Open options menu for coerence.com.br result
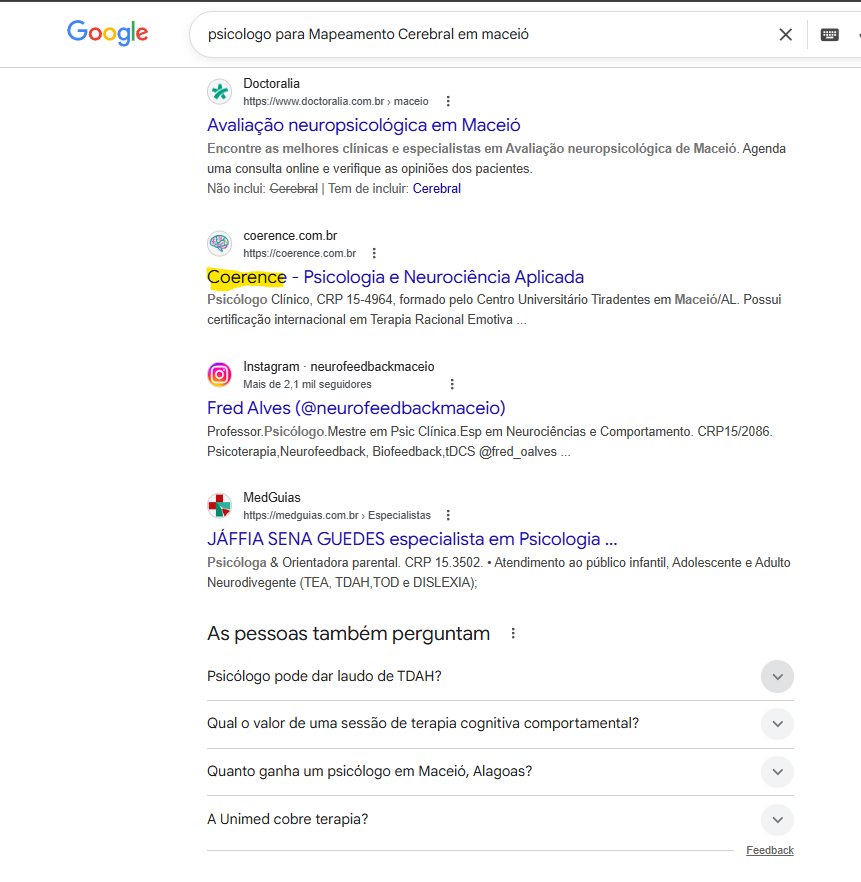Screen dimensions: 861x882 (374, 253)
